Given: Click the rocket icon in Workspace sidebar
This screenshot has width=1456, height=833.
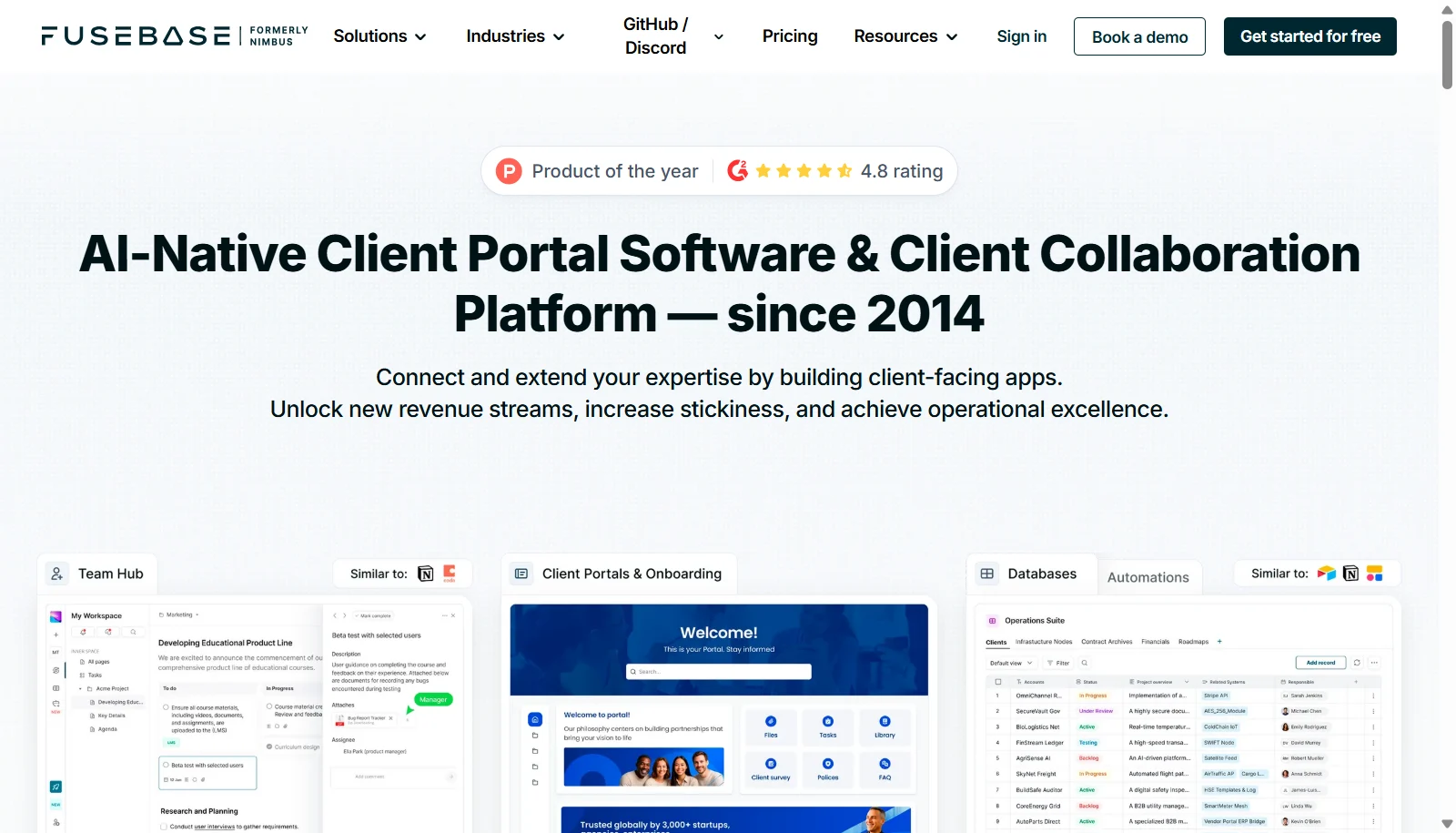Looking at the screenshot, I should pyautogui.click(x=56, y=787).
